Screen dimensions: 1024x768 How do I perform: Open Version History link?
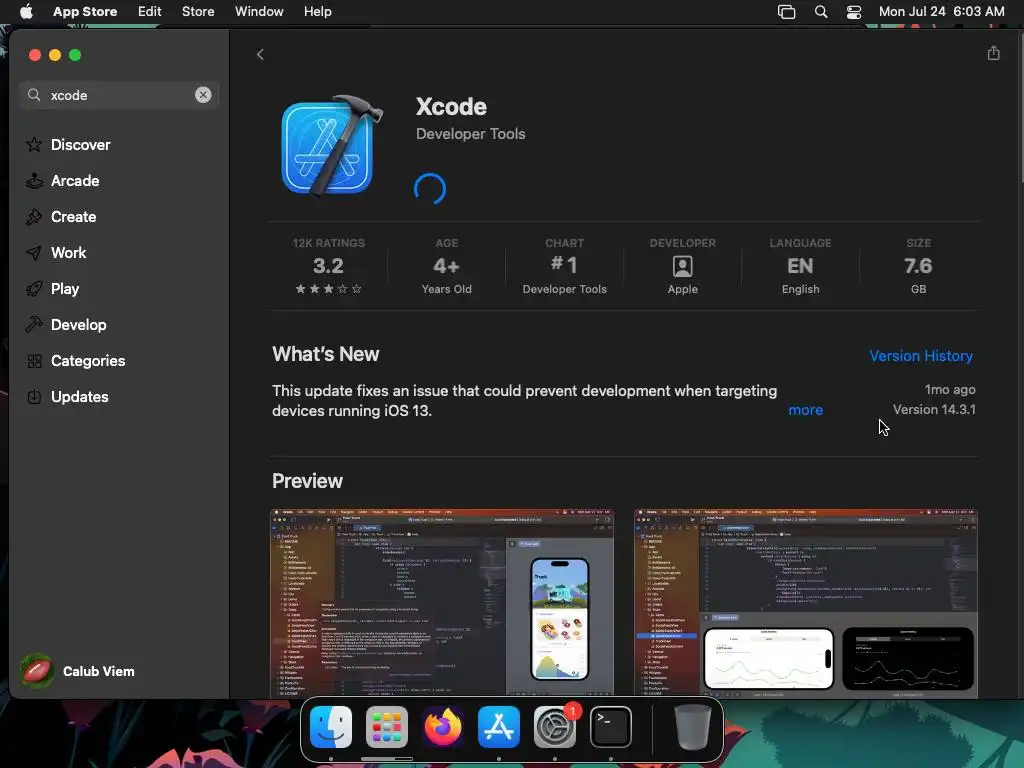[921, 356]
